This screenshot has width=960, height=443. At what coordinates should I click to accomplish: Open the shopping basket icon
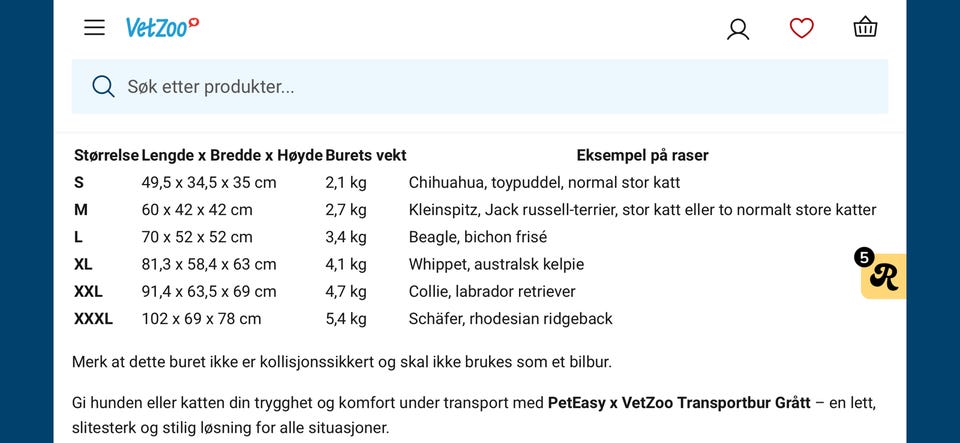coord(865,28)
